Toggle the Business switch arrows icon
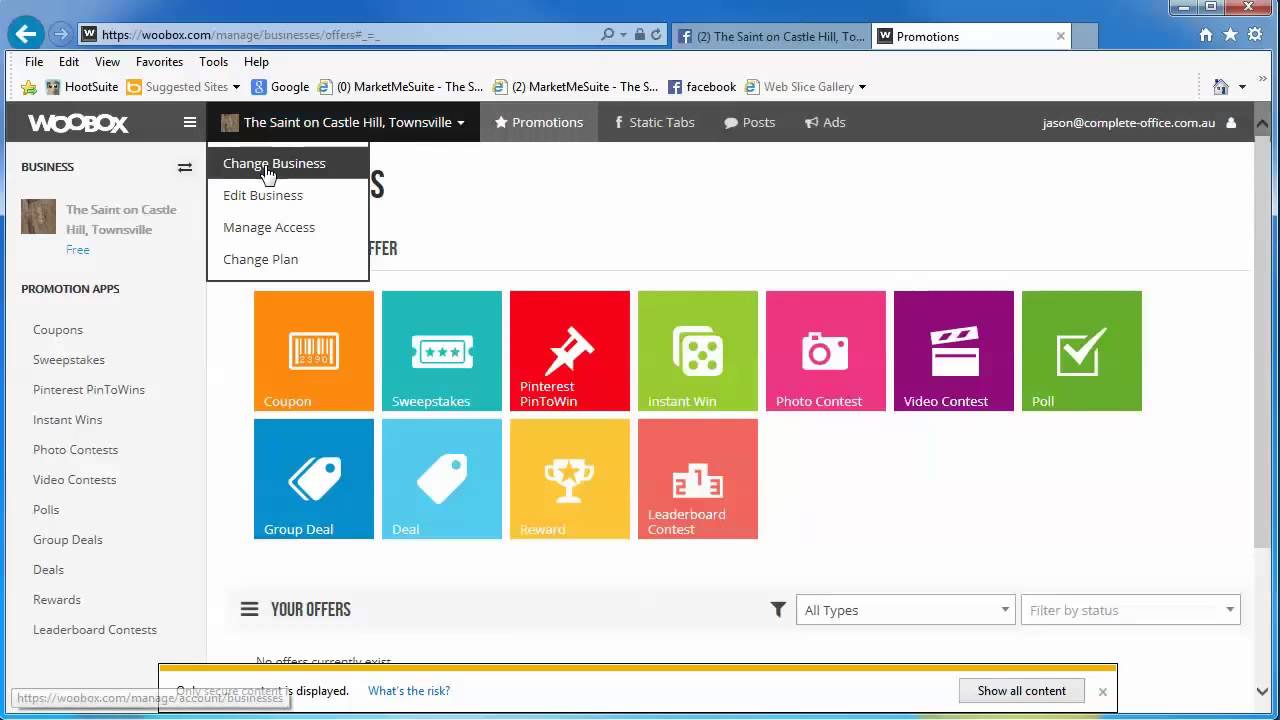The image size is (1280, 720). click(x=185, y=167)
